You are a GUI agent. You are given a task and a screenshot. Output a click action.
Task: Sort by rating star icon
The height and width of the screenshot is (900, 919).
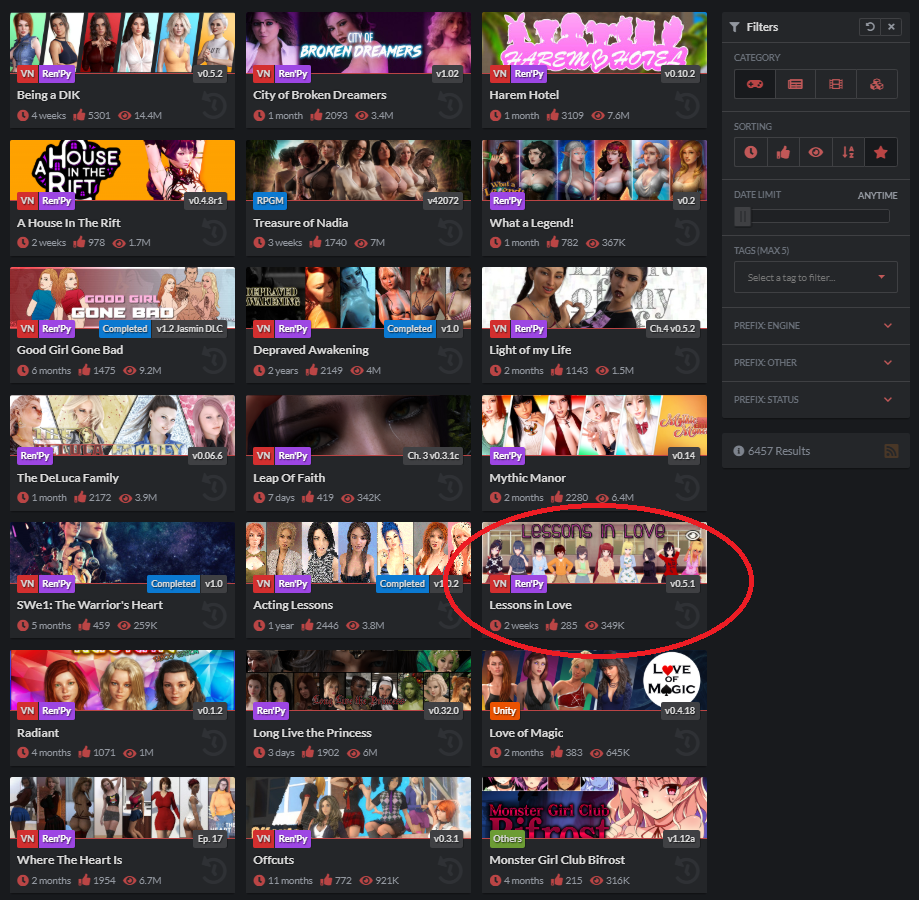[x=881, y=152]
